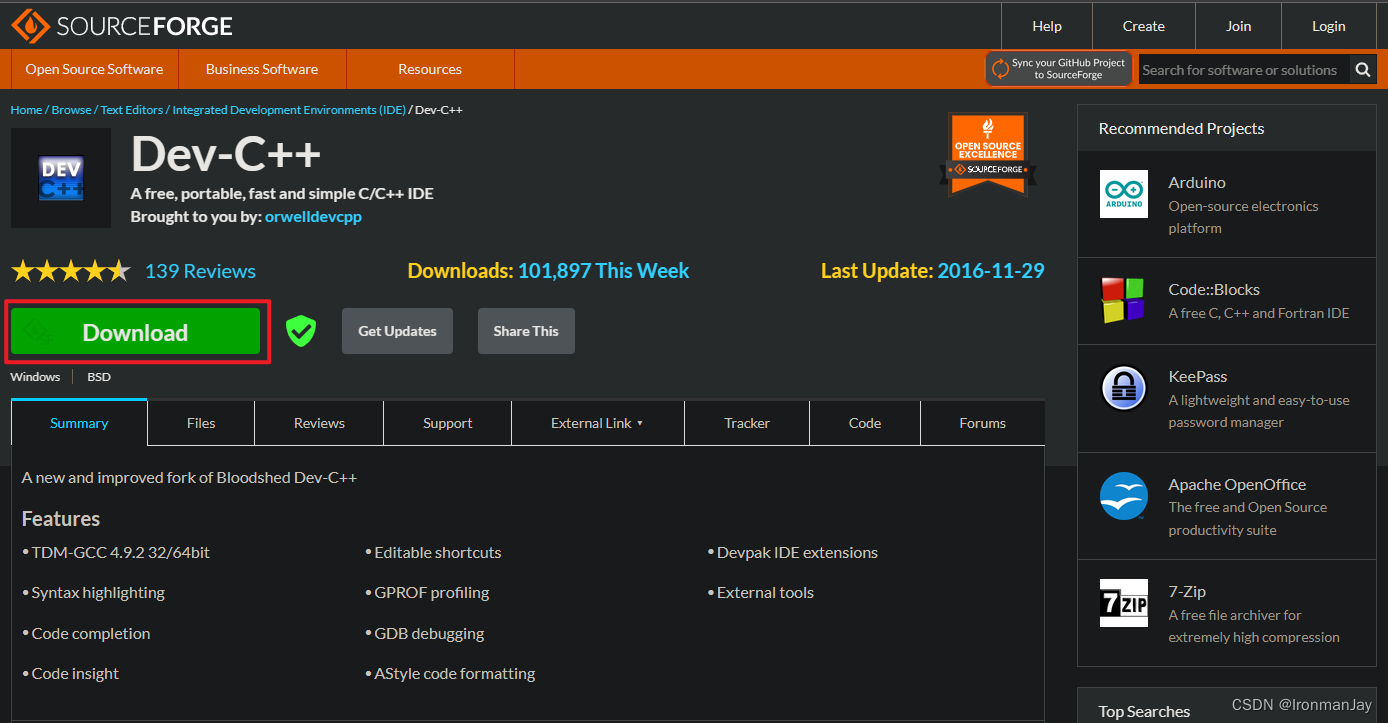Click the Downloads 101,897 This Week text

pos(548,271)
